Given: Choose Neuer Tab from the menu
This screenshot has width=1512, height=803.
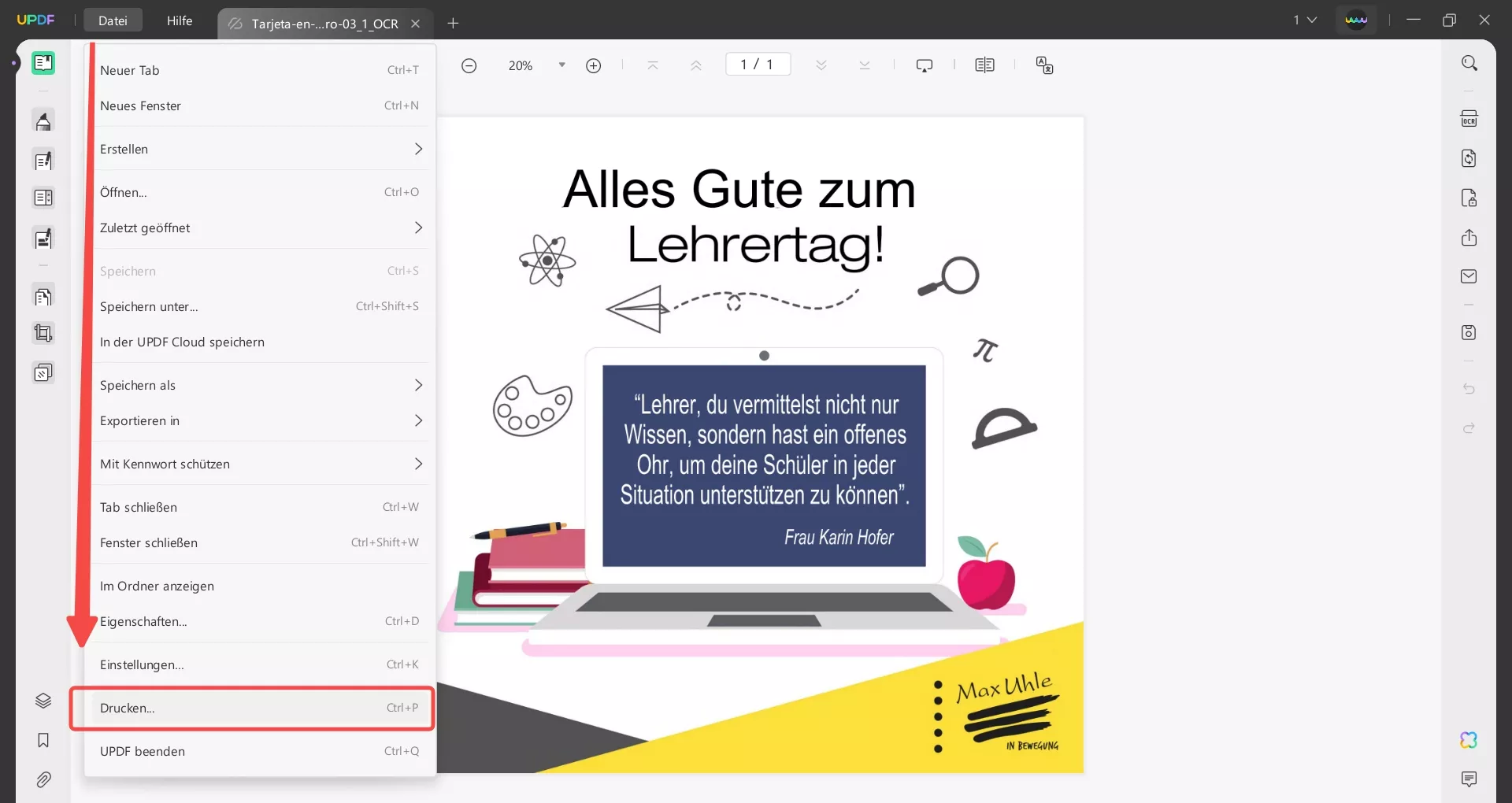Looking at the screenshot, I should tap(260, 70).
